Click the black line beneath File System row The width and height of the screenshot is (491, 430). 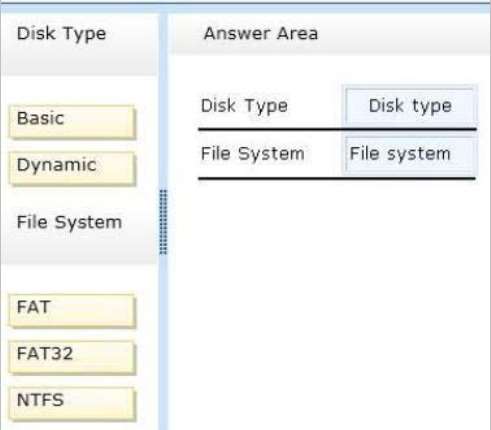337,179
